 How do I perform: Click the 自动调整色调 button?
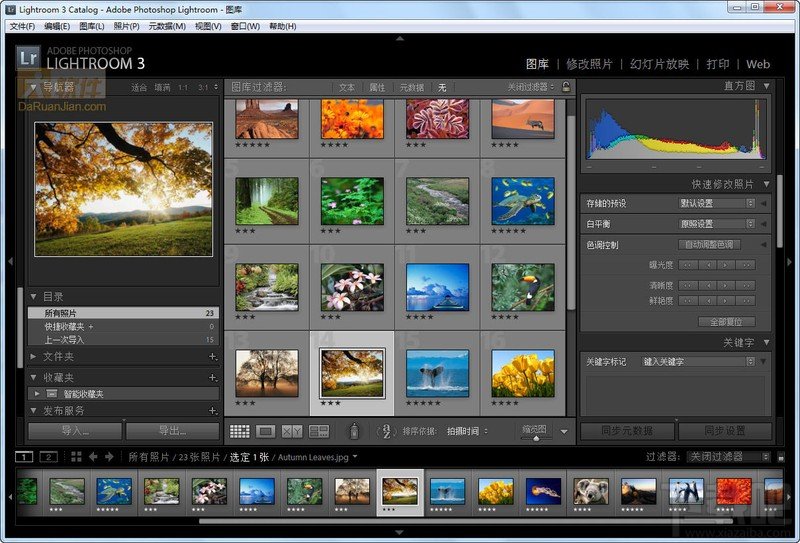pos(709,245)
